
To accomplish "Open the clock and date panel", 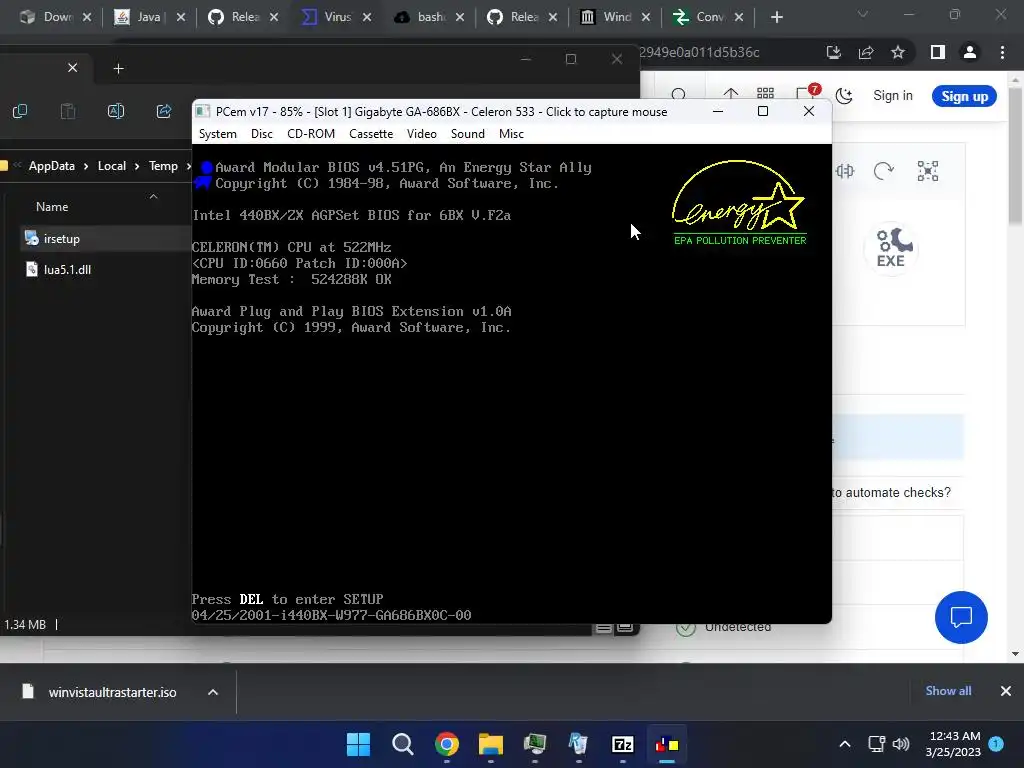I will click(953, 744).
